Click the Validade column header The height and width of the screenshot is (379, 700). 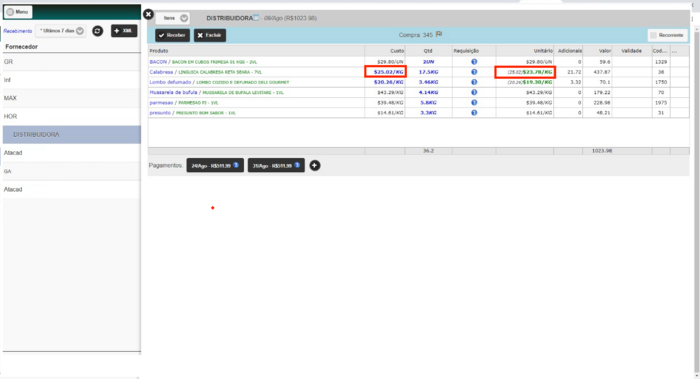click(632, 51)
